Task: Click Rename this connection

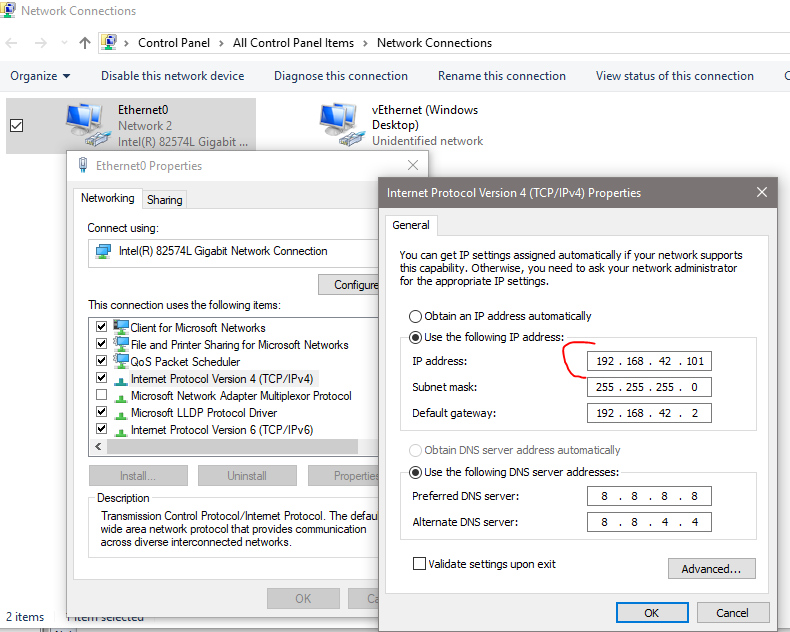Action: coord(501,76)
